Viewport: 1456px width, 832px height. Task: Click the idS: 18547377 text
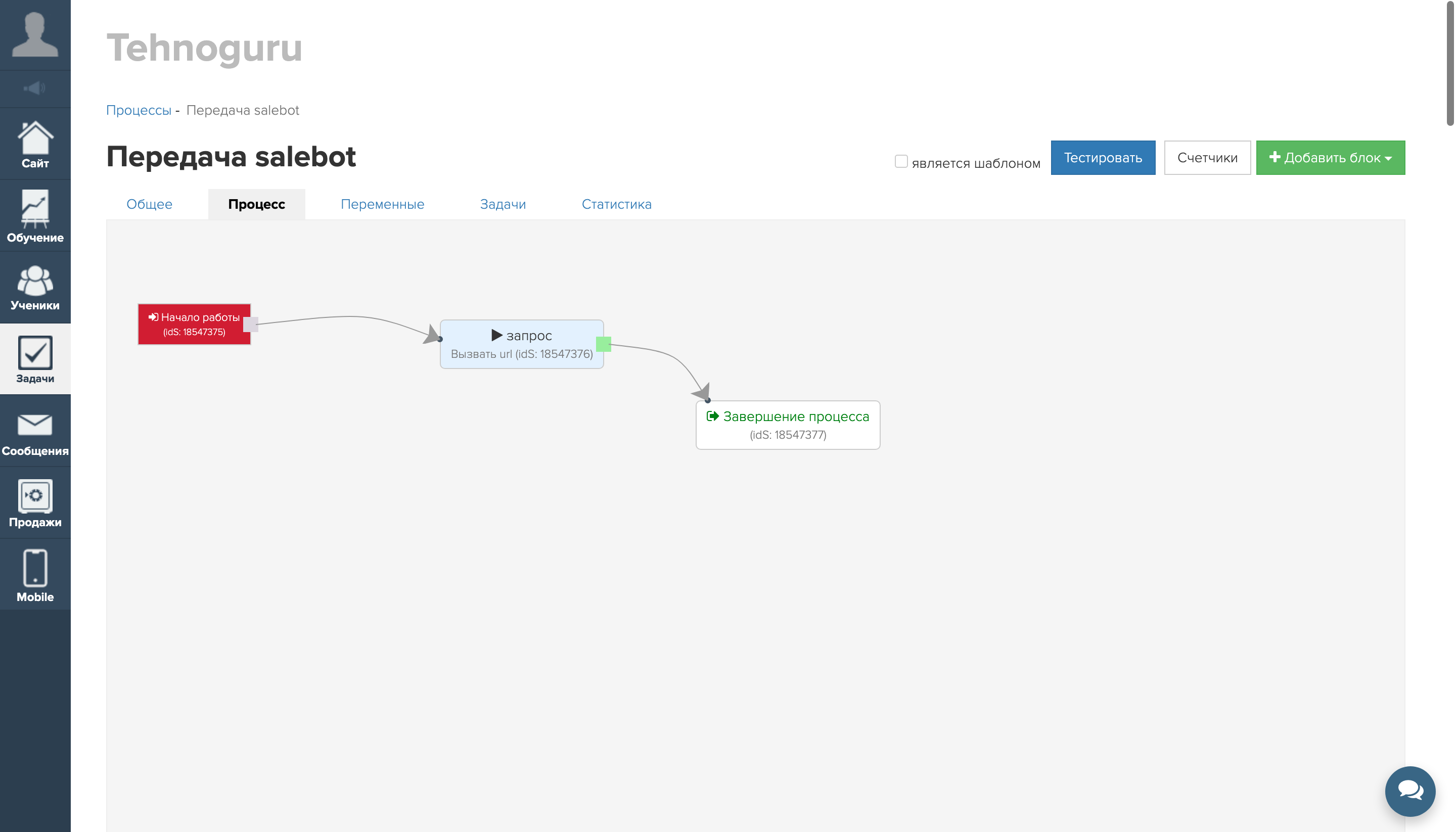788,435
